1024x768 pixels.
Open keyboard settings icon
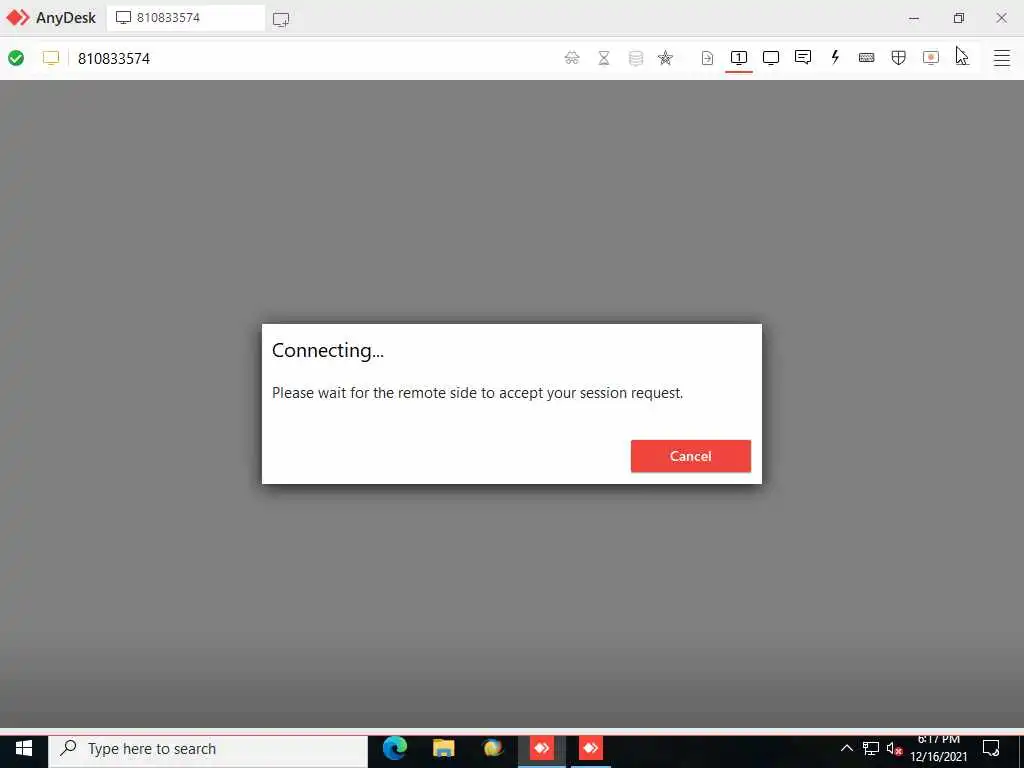pos(867,58)
